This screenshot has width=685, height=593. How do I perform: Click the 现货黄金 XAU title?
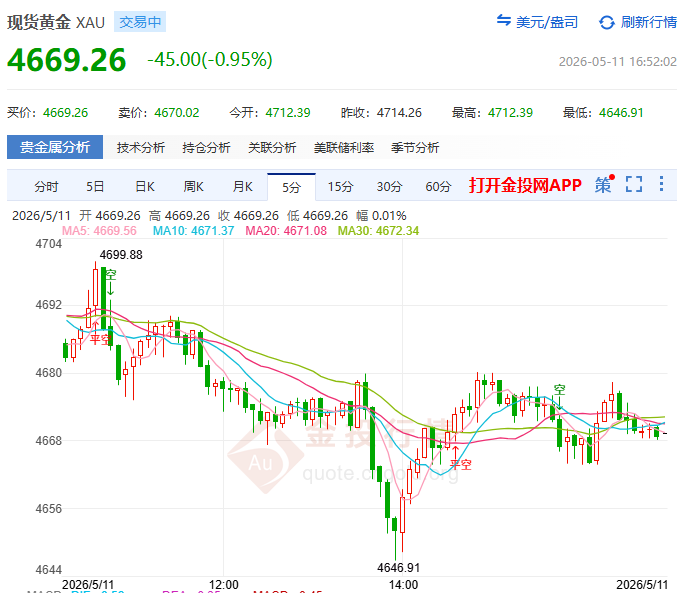(x=56, y=22)
